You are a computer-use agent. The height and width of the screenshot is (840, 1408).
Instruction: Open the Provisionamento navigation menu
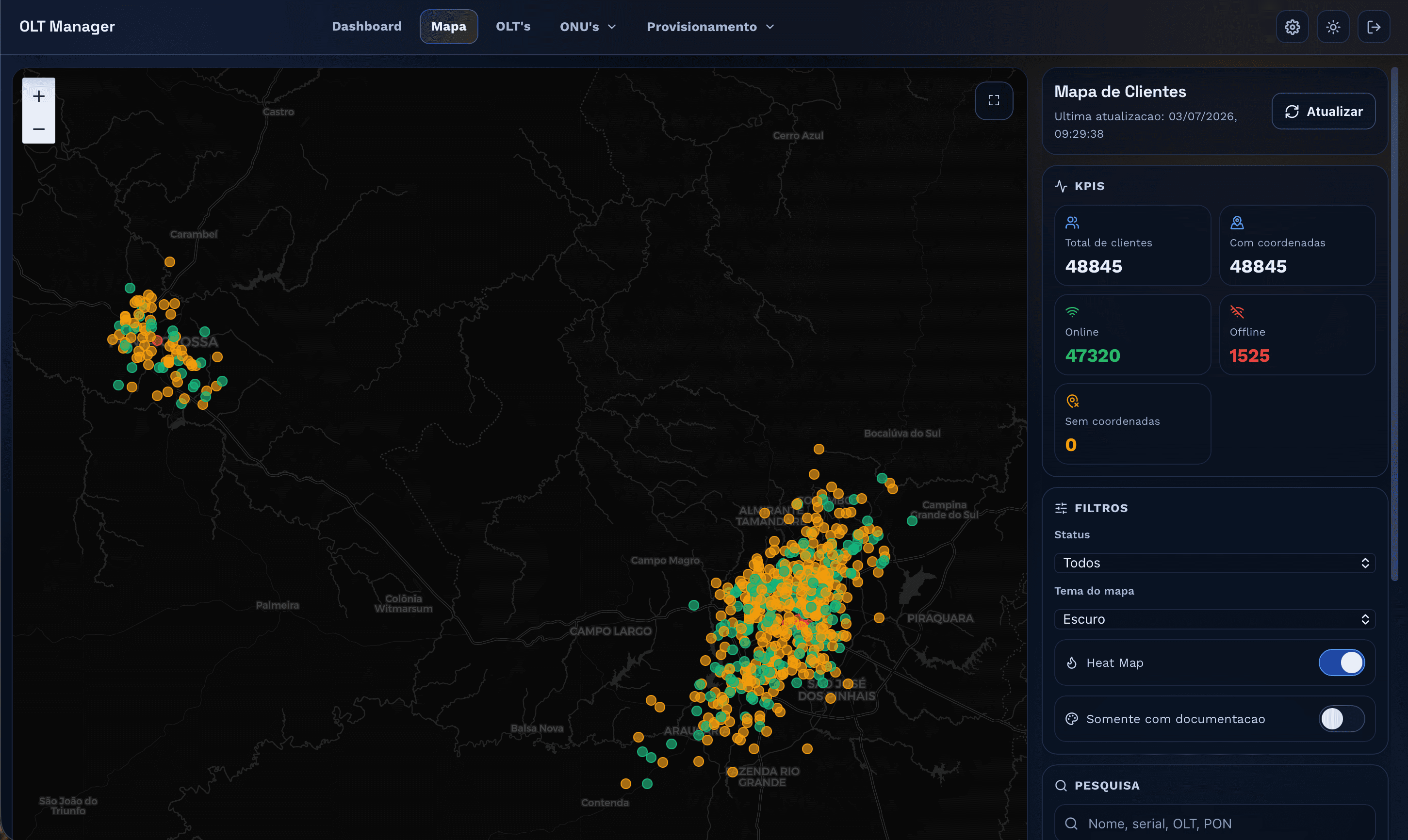click(710, 27)
